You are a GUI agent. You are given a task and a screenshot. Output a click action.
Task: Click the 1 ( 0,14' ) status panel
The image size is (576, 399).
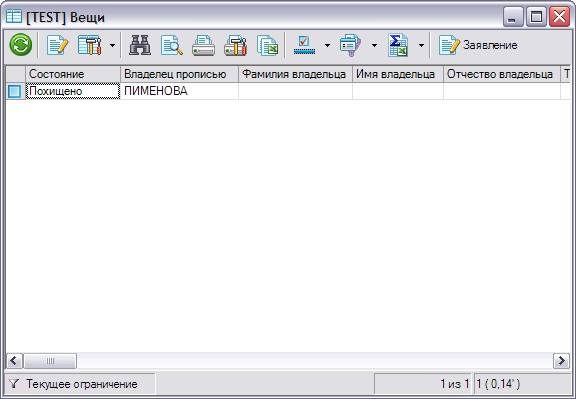pos(522,384)
